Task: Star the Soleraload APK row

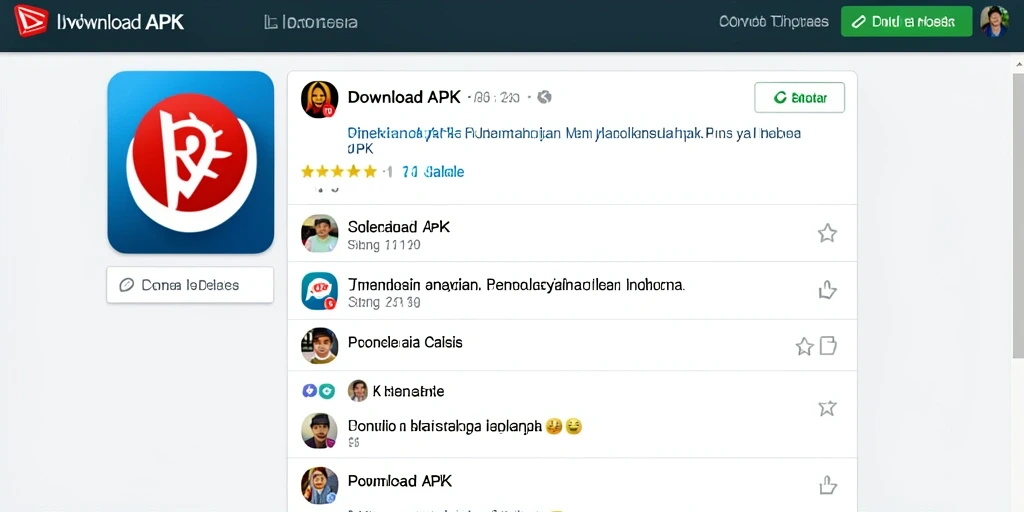Action: [827, 233]
